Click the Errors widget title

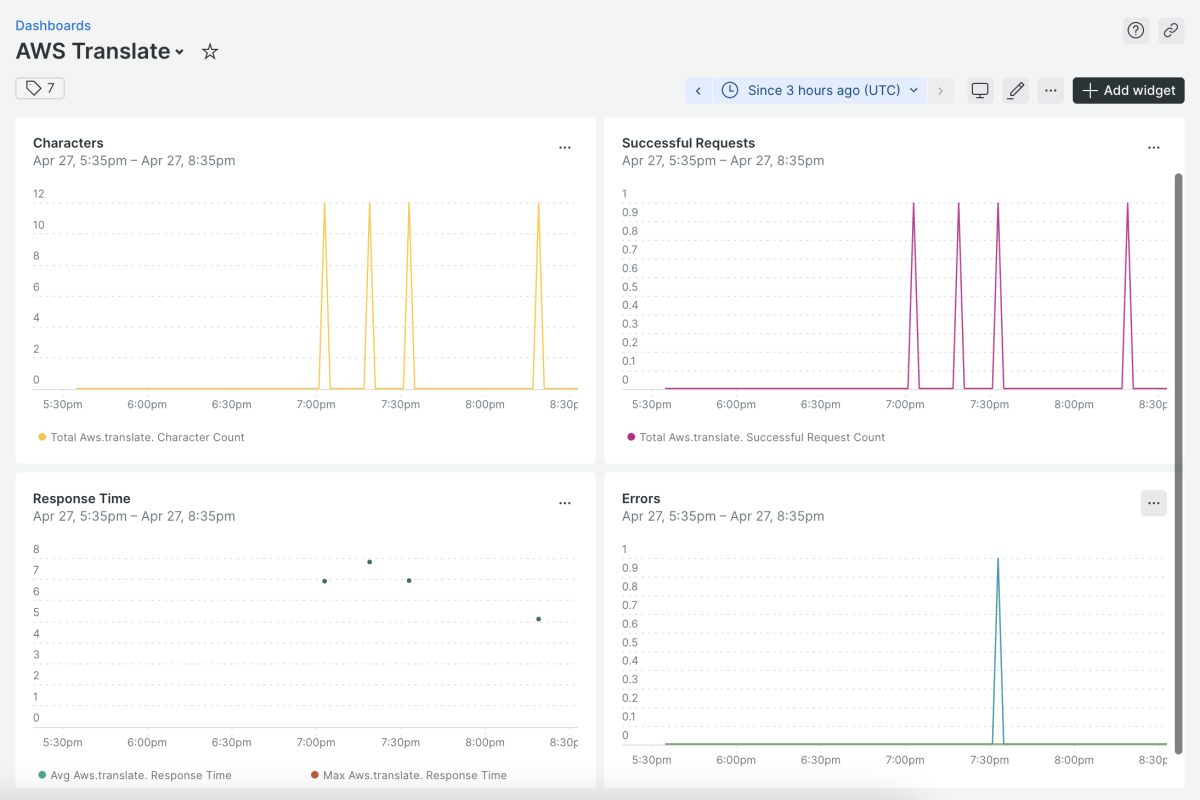[x=641, y=498]
